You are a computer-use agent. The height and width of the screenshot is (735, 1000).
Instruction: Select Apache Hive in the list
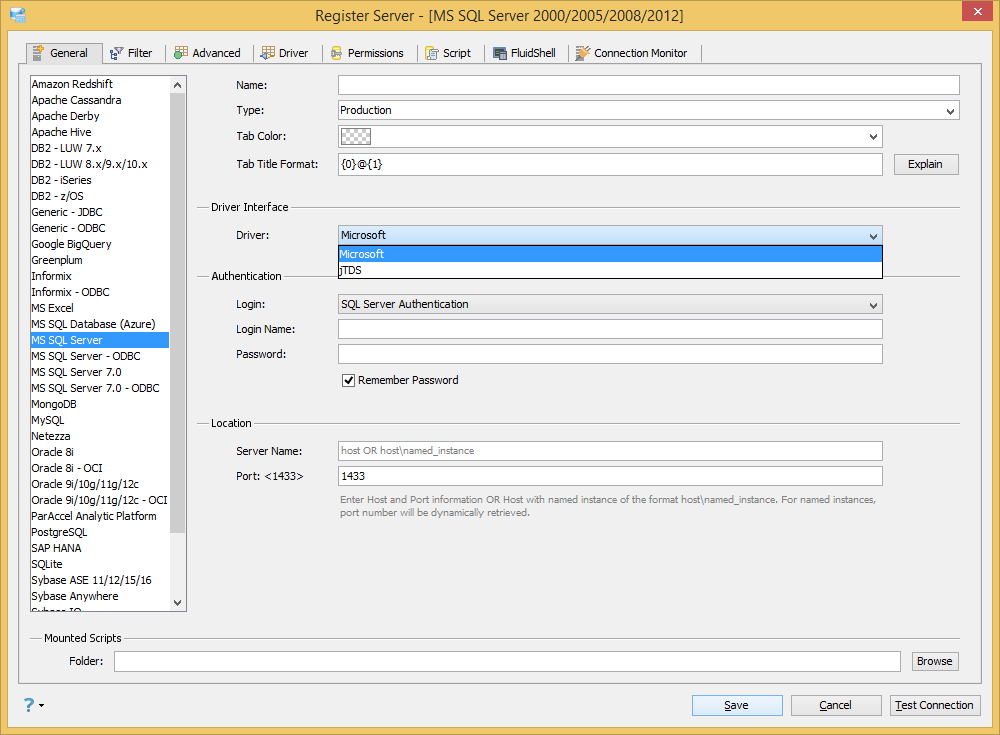pyautogui.click(x=100, y=132)
